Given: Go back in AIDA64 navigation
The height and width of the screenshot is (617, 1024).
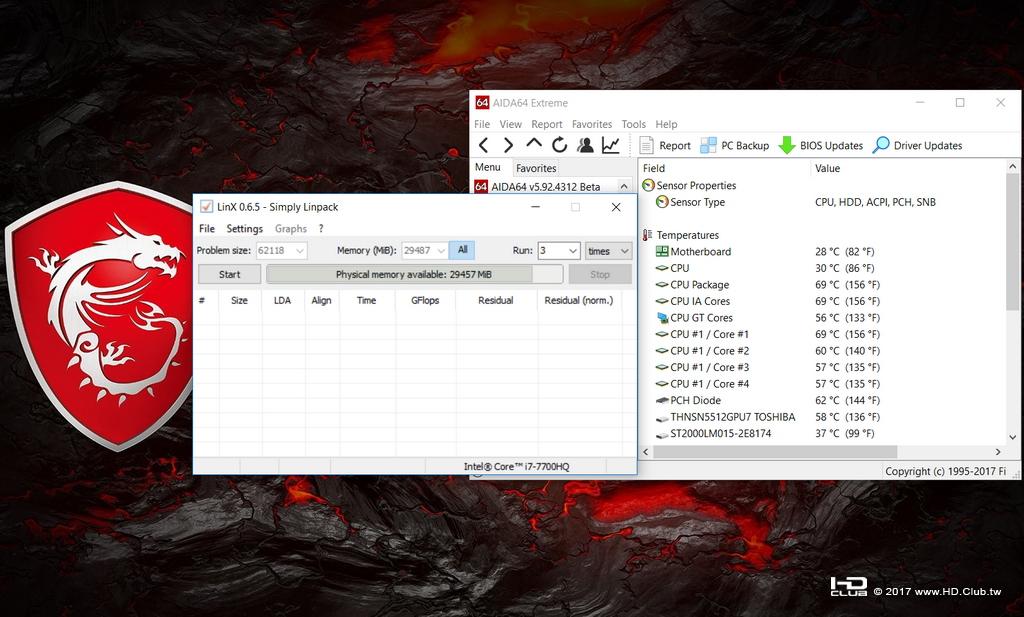Looking at the screenshot, I should pyautogui.click(x=483, y=145).
